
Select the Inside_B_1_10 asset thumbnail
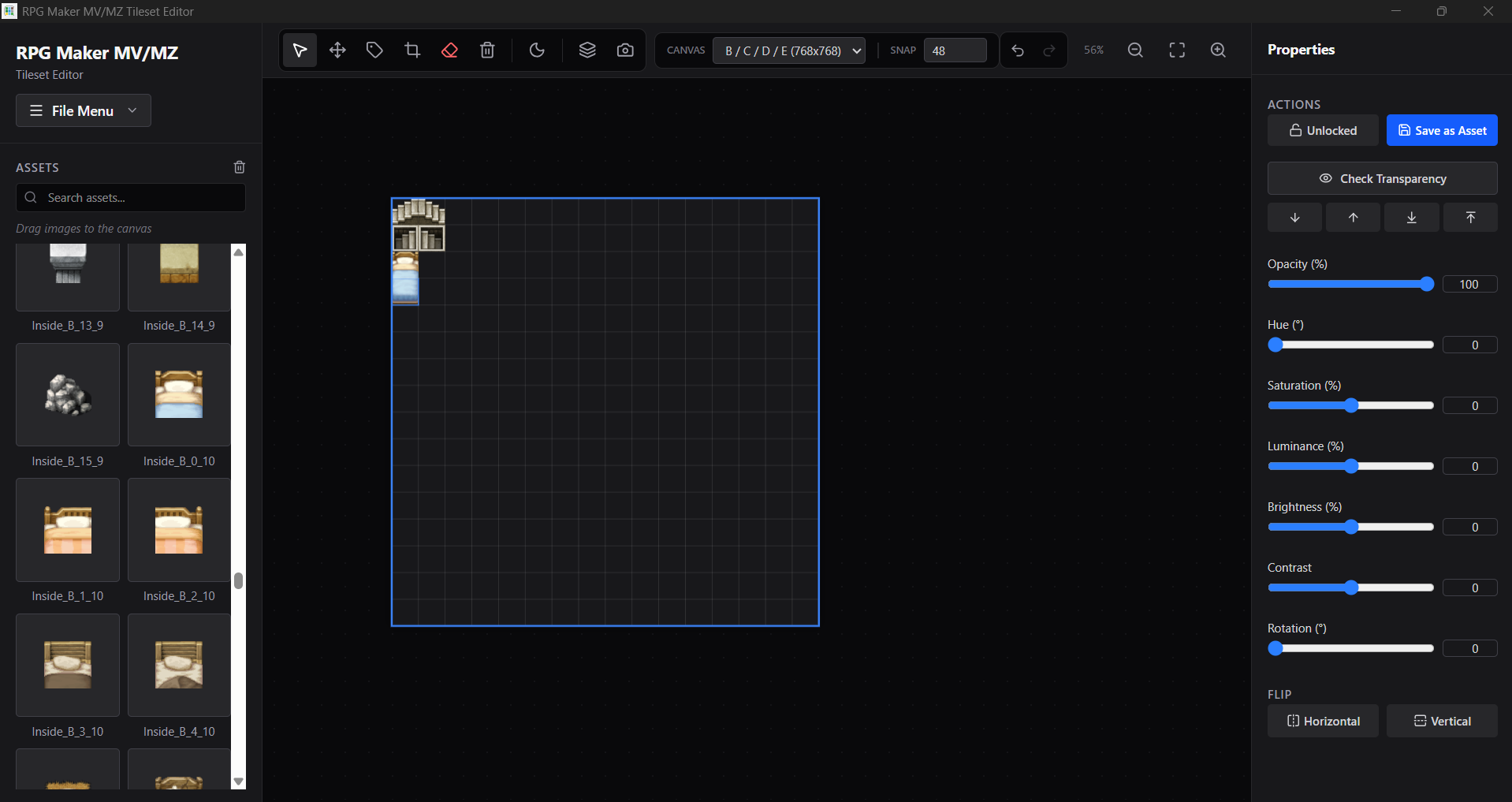pos(68,530)
